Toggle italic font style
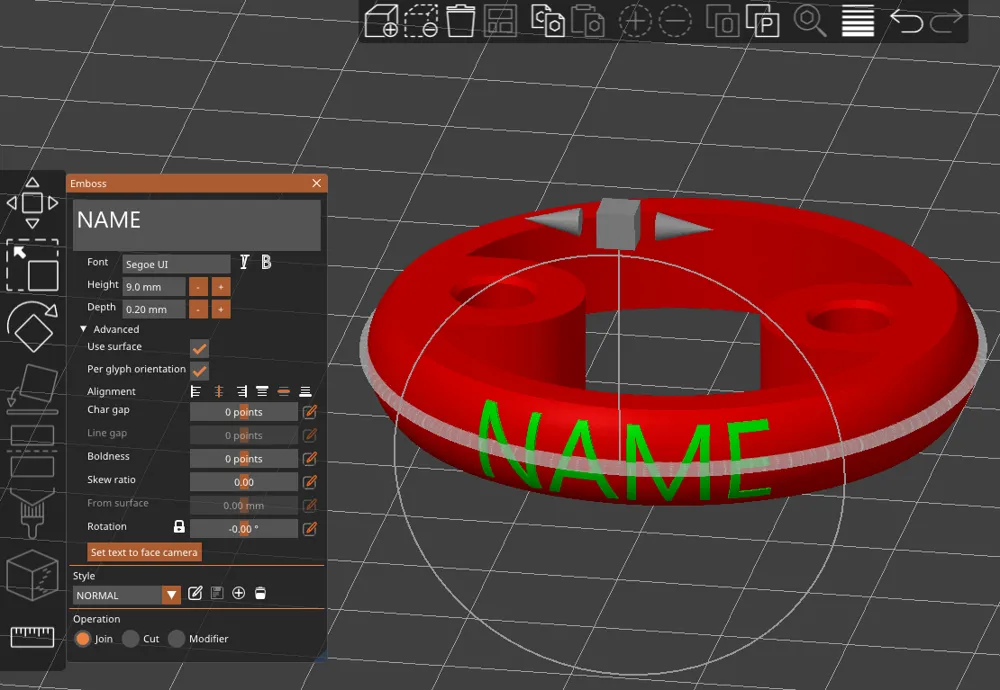 [244, 262]
